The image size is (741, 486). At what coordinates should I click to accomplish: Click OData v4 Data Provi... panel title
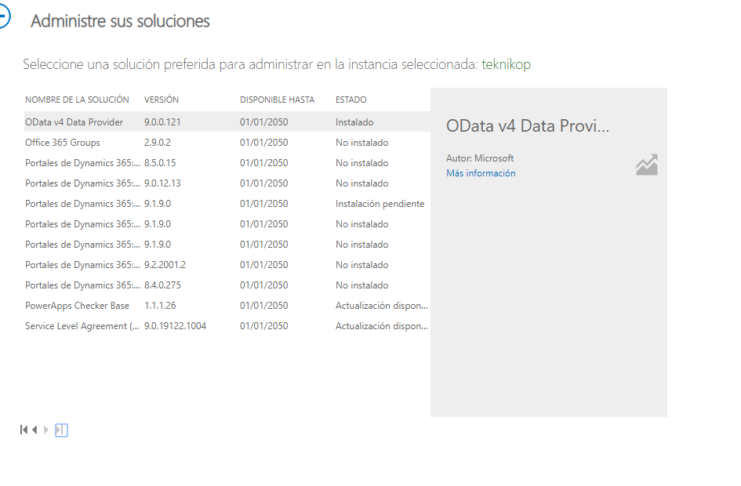527,126
